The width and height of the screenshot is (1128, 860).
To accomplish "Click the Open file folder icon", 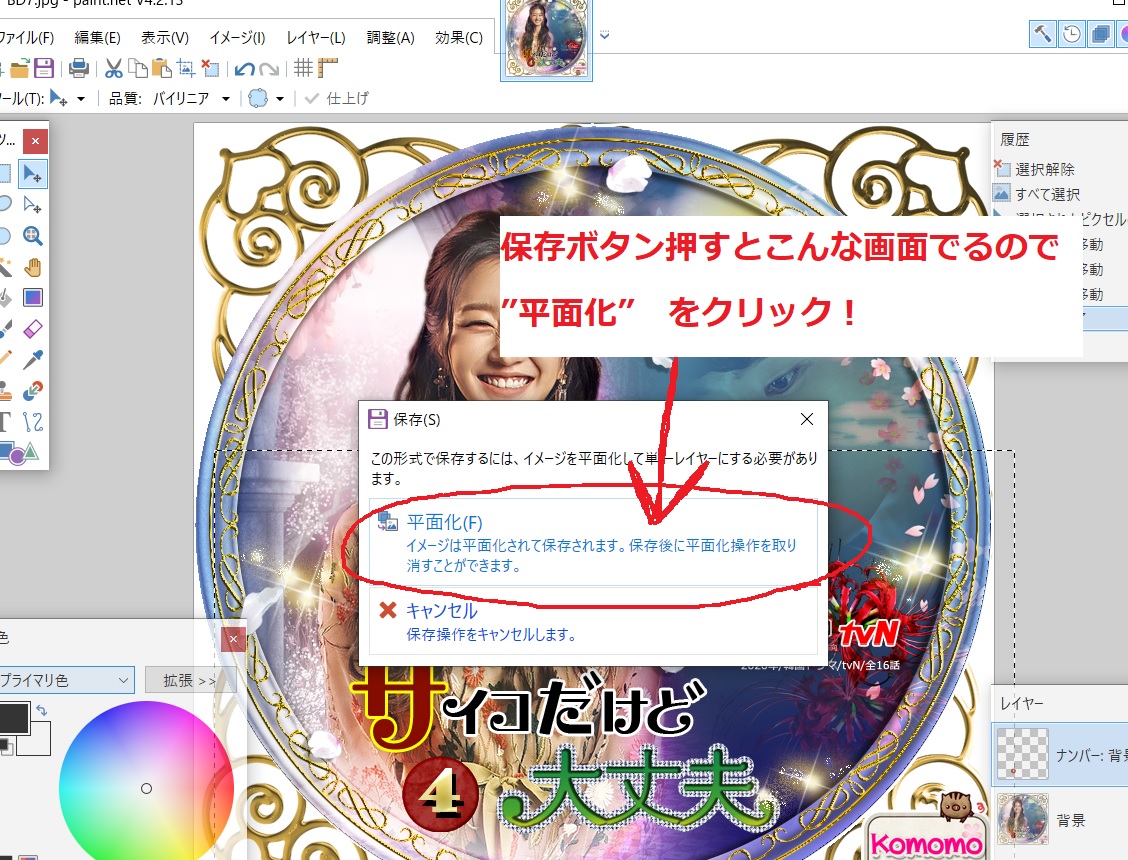I will pyautogui.click(x=19, y=68).
